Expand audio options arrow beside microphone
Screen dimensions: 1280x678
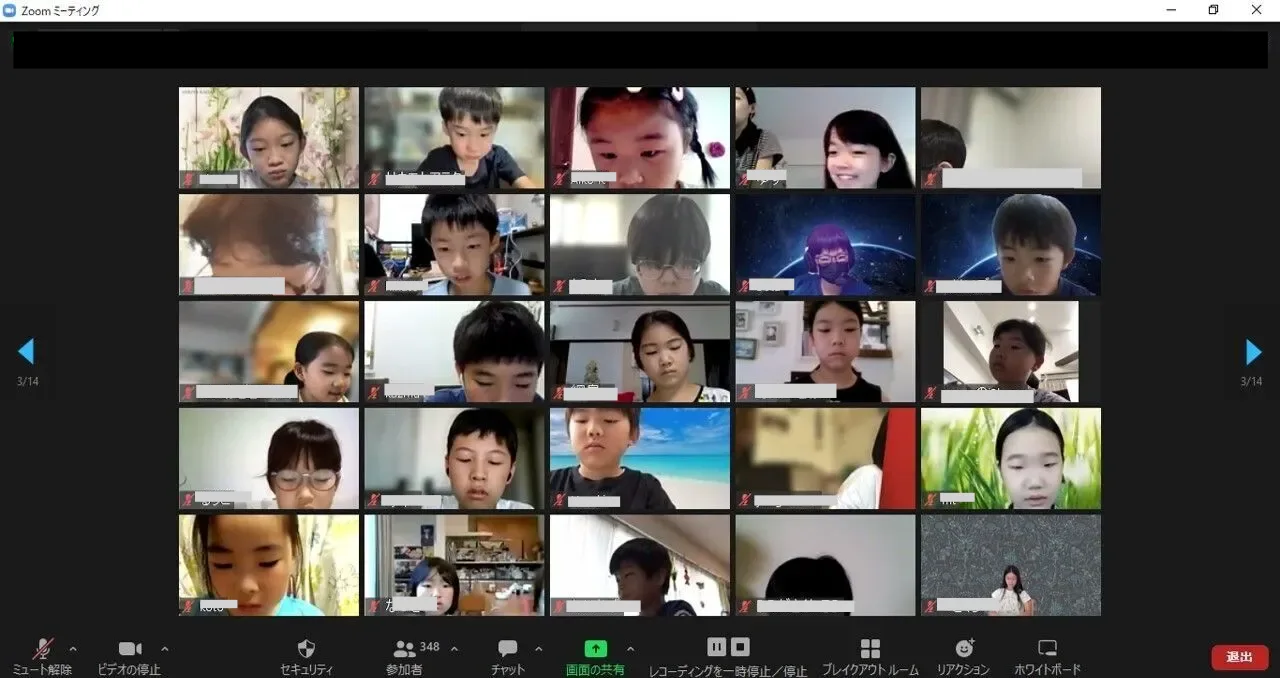pyautogui.click(x=72, y=648)
